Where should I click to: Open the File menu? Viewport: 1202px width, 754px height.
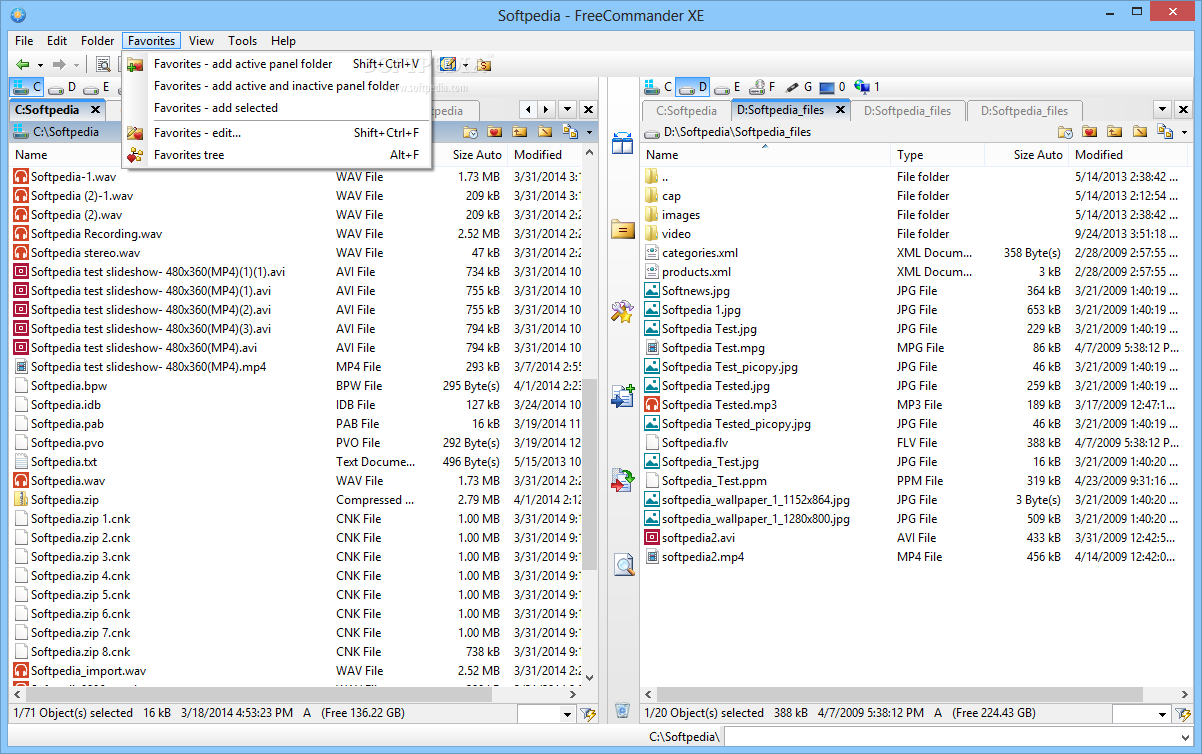click(x=24, y=41)
